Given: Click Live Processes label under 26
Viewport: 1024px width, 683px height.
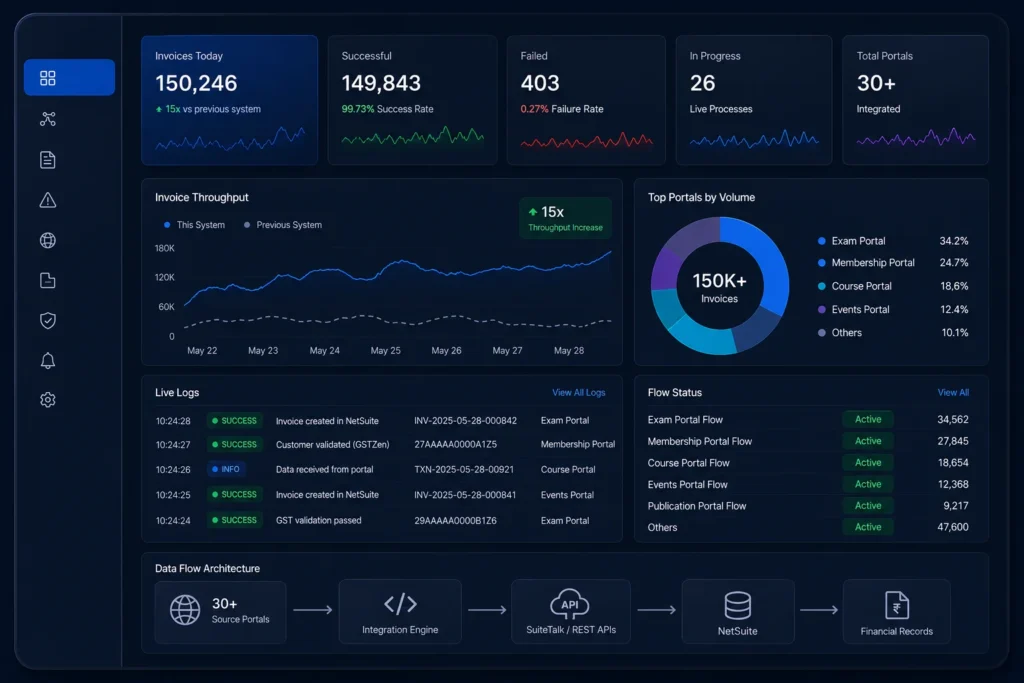Looking at the screenshot, I should [x=721, y=109].
